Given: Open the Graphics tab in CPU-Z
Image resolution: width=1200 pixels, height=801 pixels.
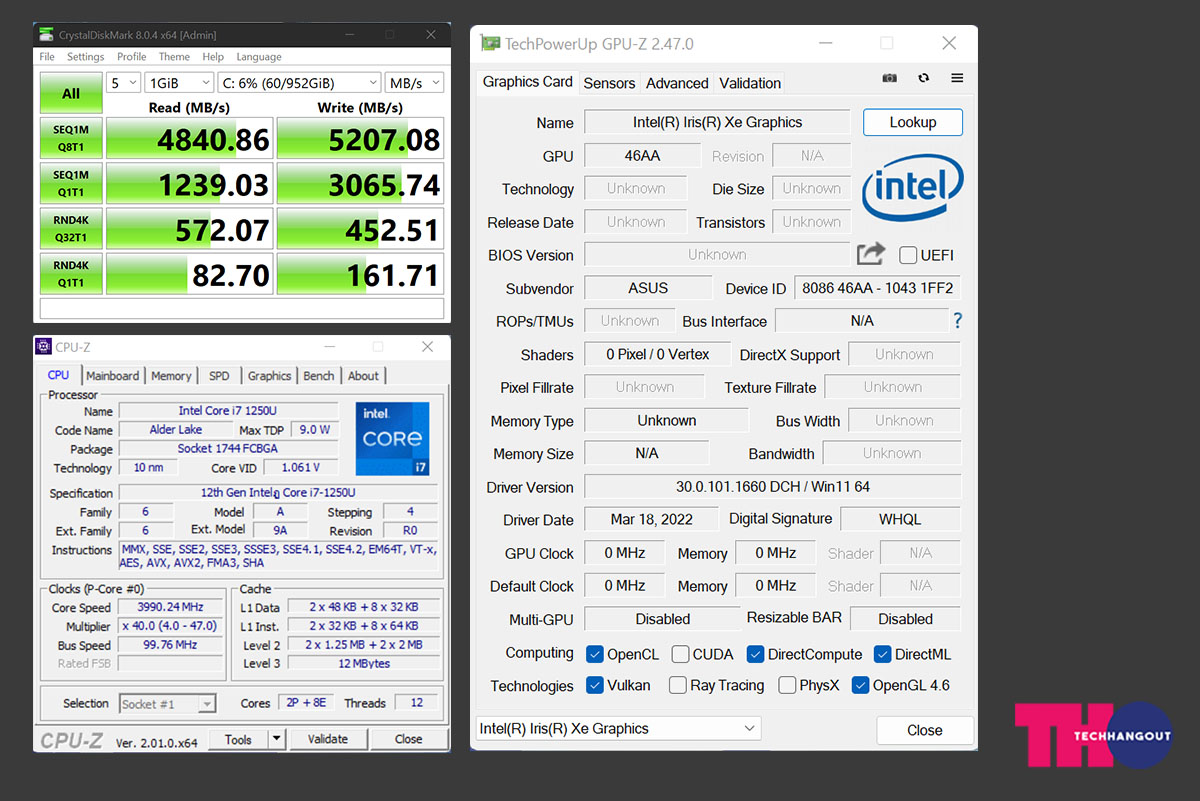Looking at the screenshot, I should [x=270, y=376].
